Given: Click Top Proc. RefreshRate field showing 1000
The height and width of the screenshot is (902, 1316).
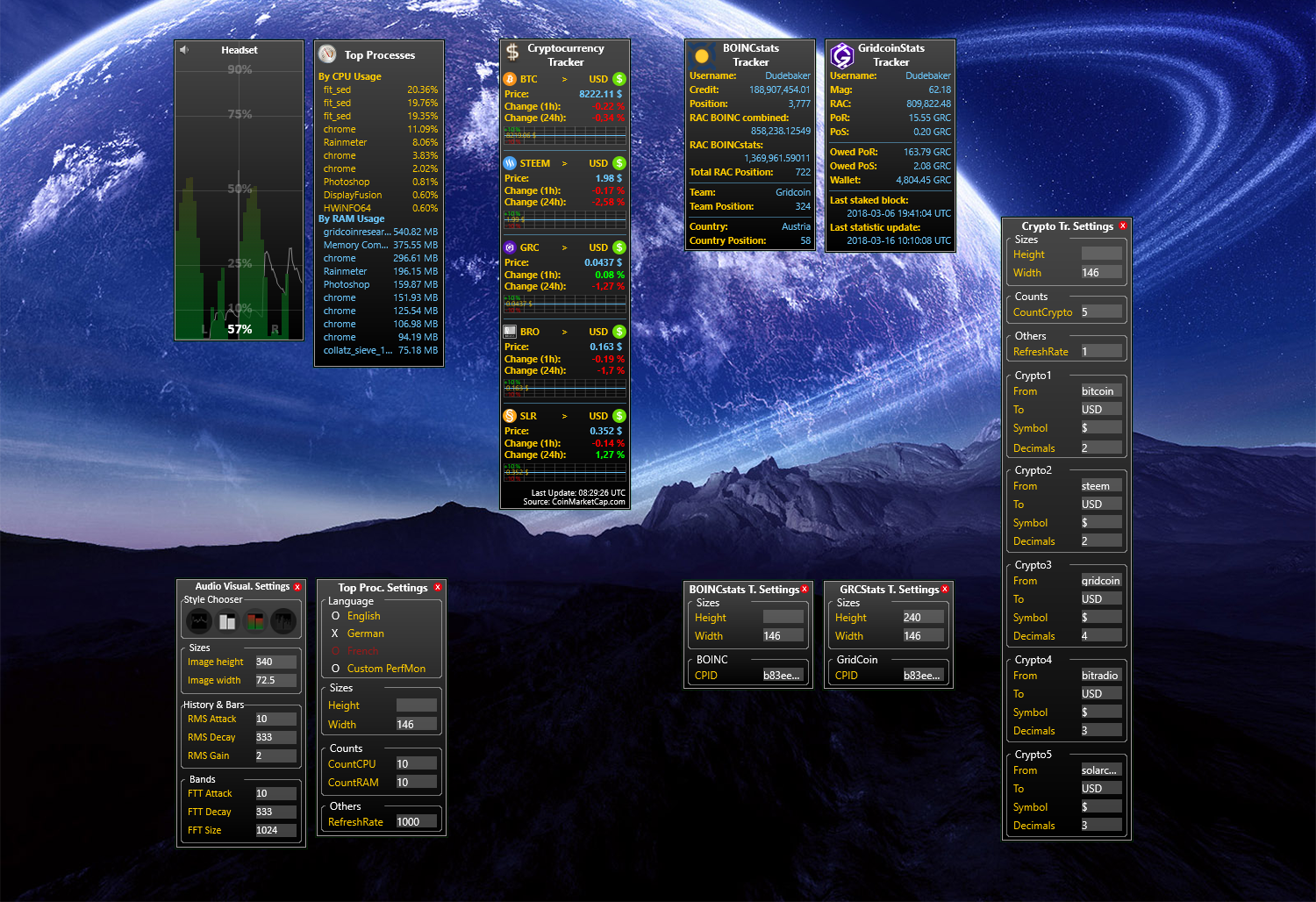Looking at the screenshot, I should (416, 821).
